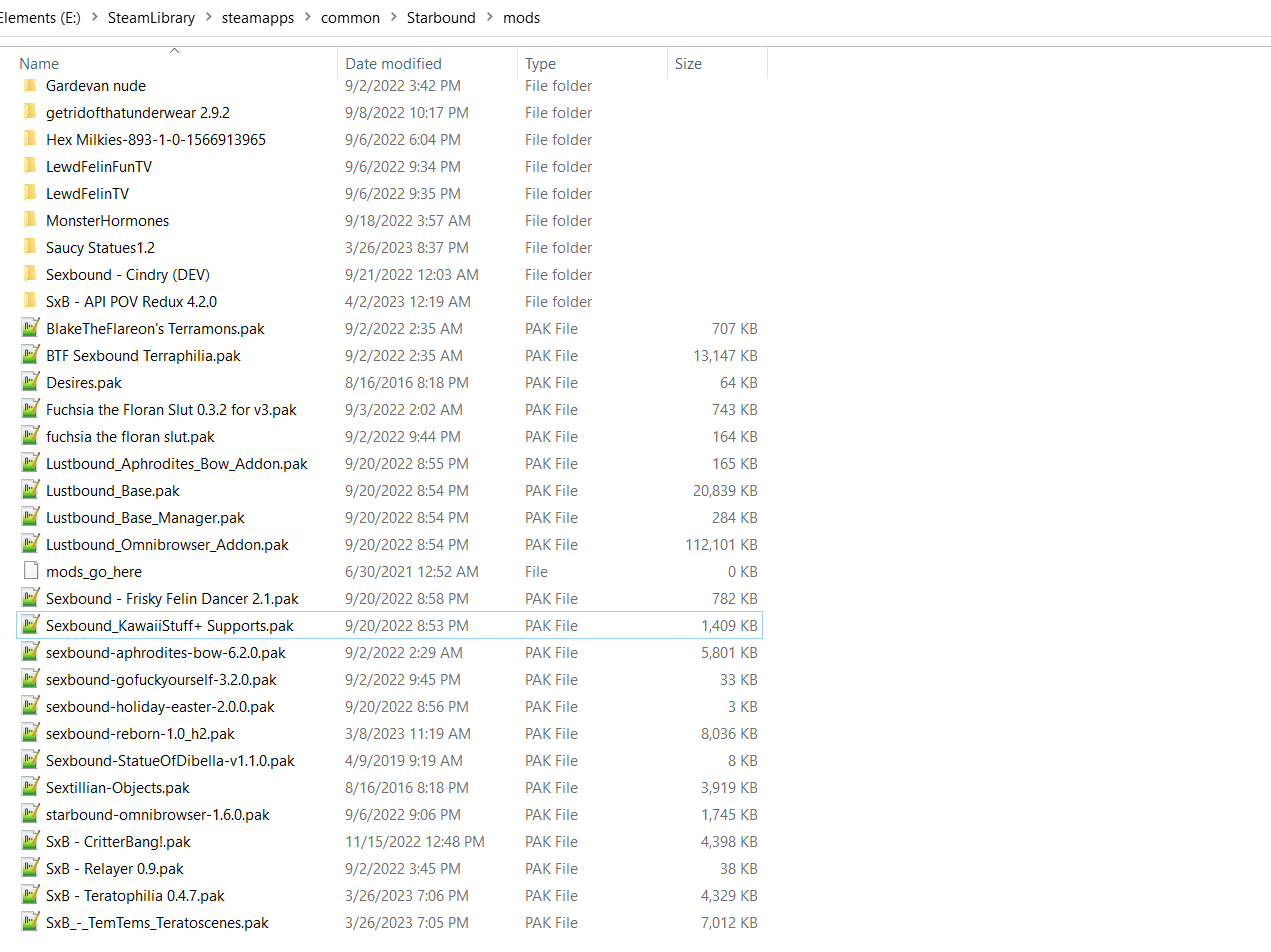This screenshot has width=1271, height=952.
Task: Expand the chevron after Elements (E:) in path
Action: (x=95, y=17)
